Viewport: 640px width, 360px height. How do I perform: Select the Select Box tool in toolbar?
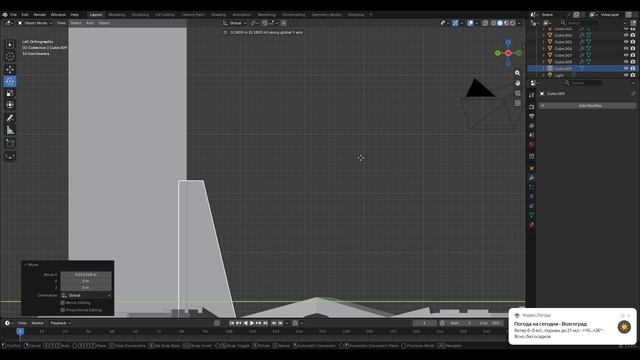click(10, 44)
